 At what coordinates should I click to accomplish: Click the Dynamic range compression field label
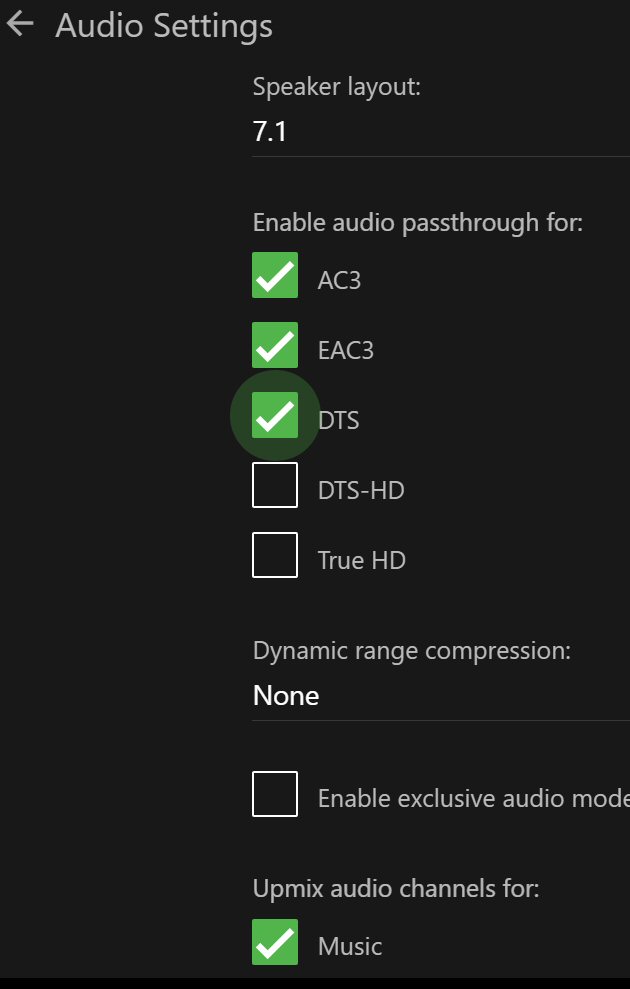point(412,651)
